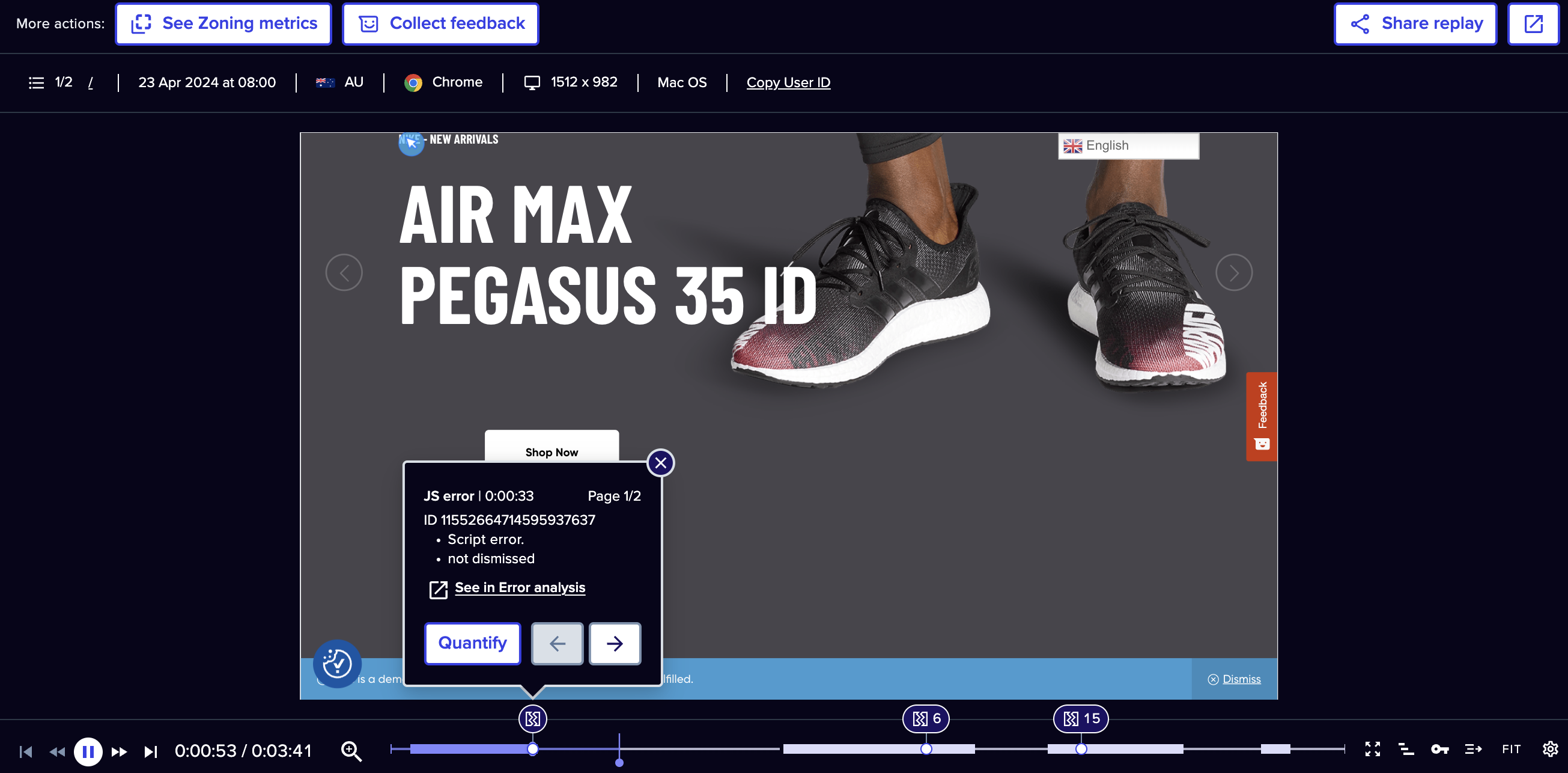Click the Share icon in Share replay
The height and width of the screenshot is (773, 1568).
coord(1360,24)
